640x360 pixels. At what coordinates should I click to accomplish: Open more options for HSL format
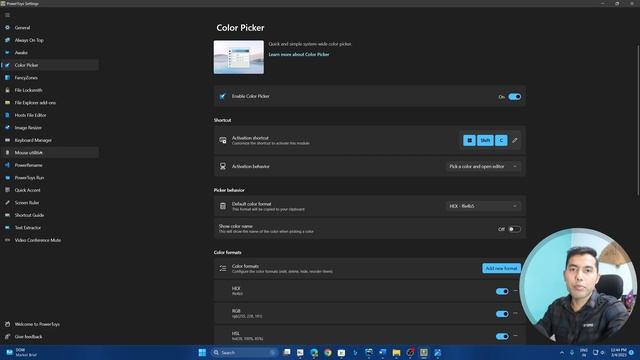click(516, 336)
